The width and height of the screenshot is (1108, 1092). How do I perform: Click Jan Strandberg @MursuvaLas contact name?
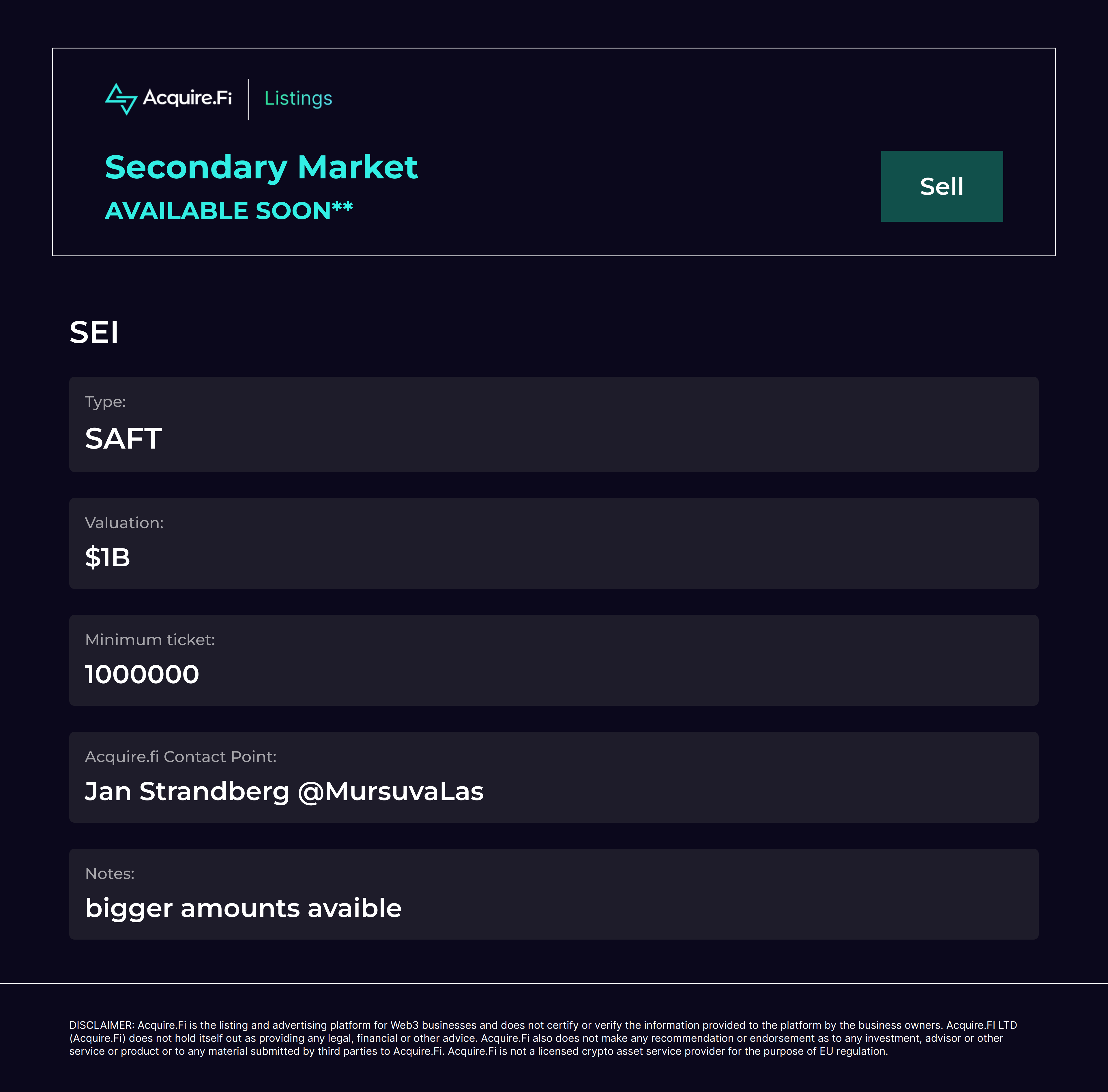[x=284, y=792]
